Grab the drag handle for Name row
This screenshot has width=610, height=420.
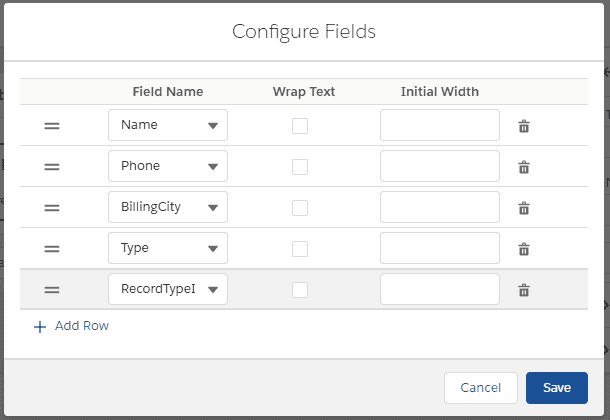coord(52,126)
